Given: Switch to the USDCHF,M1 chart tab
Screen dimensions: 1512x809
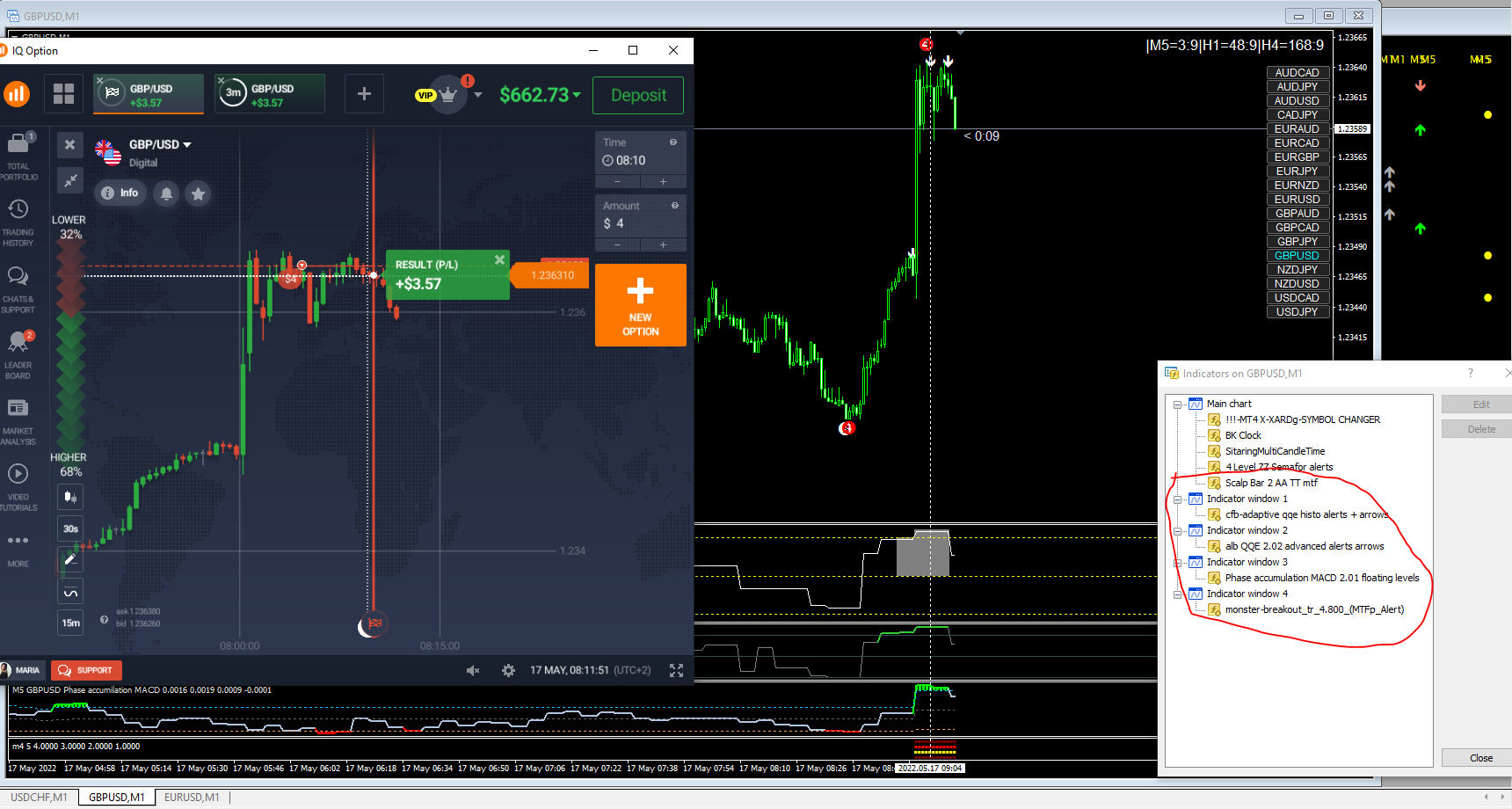Looking at the screenshot, I should 39,798.
